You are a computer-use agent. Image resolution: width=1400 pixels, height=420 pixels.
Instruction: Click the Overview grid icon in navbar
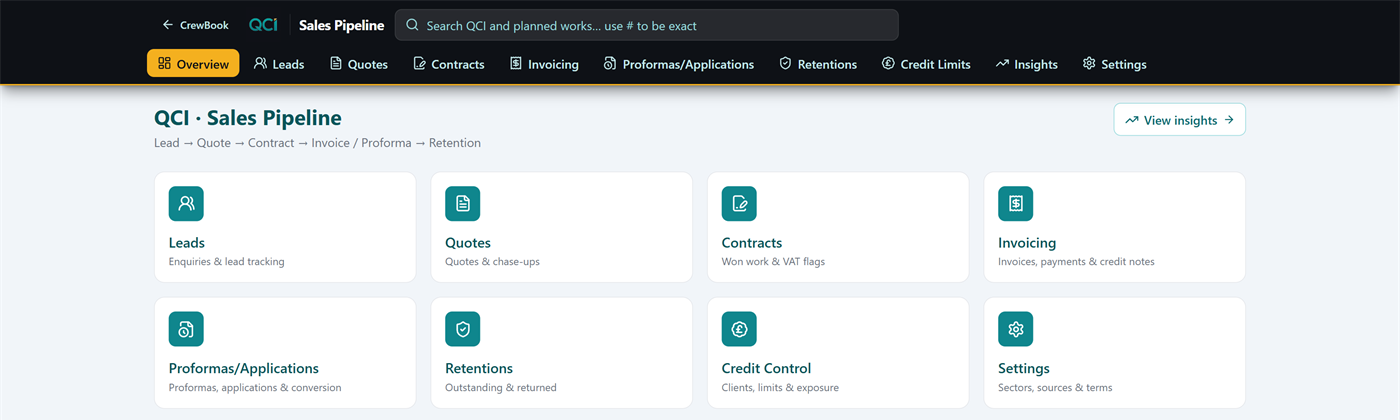(x=164, y=63)
